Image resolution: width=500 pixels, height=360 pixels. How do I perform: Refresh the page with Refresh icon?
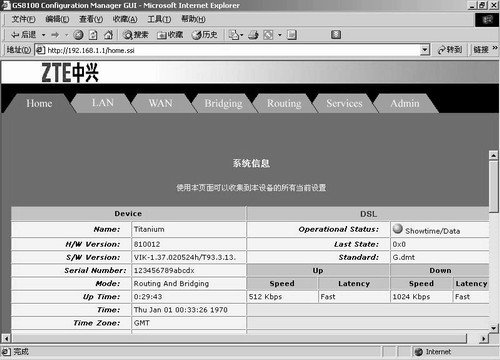pos(93,35)
